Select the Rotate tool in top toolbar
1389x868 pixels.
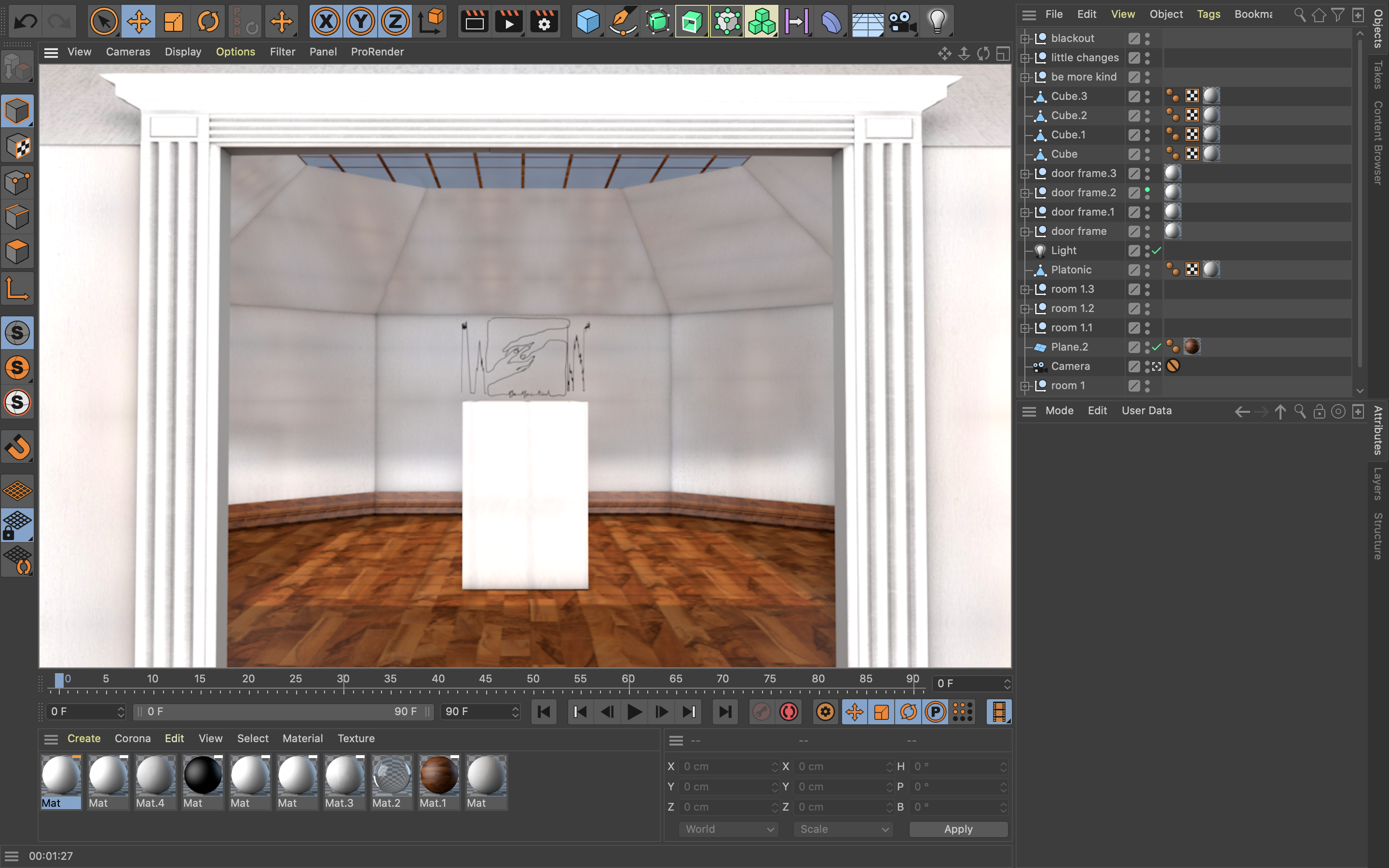pyautogui.click(x=208, y=22)
